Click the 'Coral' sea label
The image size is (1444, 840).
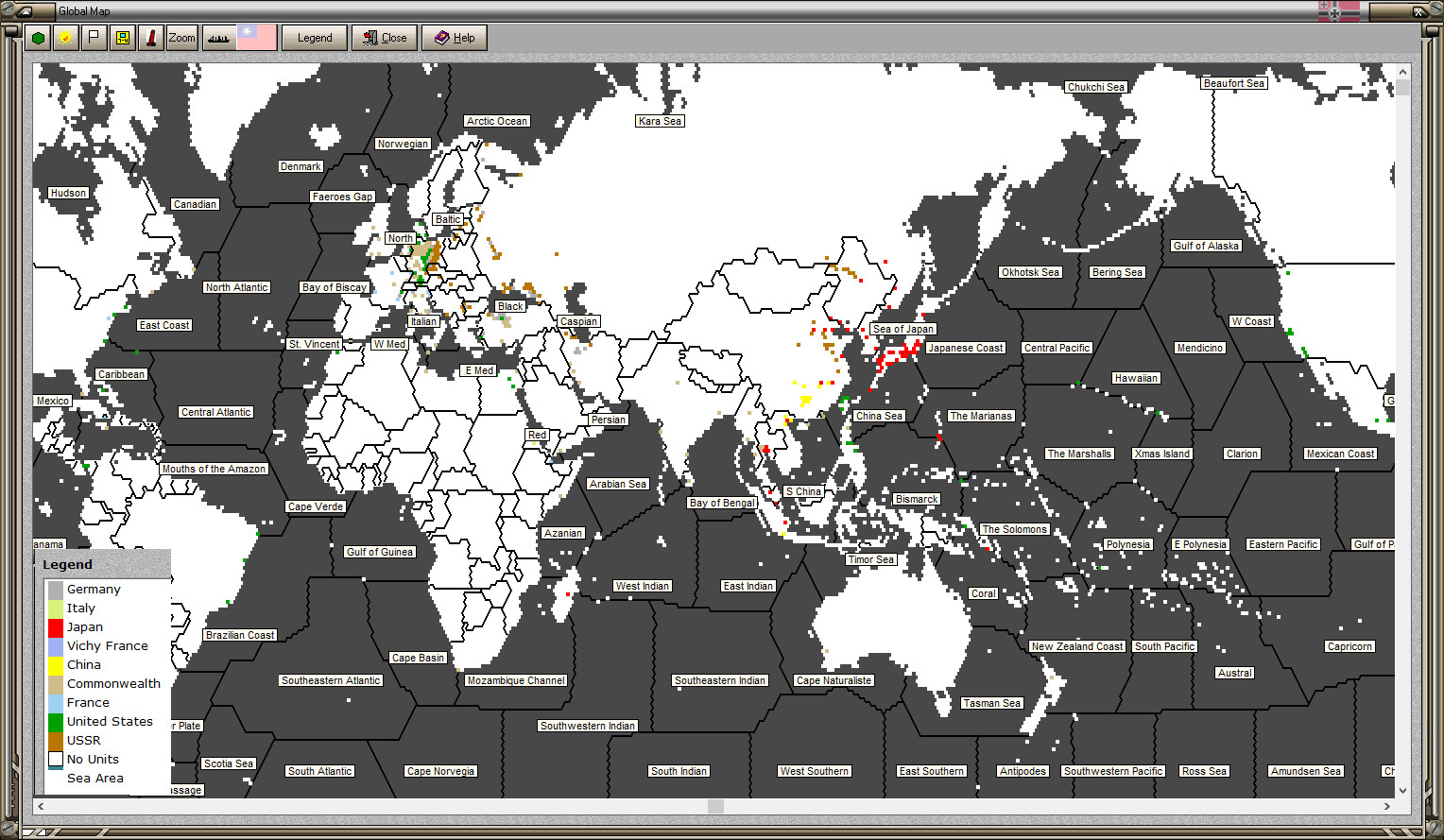[984, 593]
